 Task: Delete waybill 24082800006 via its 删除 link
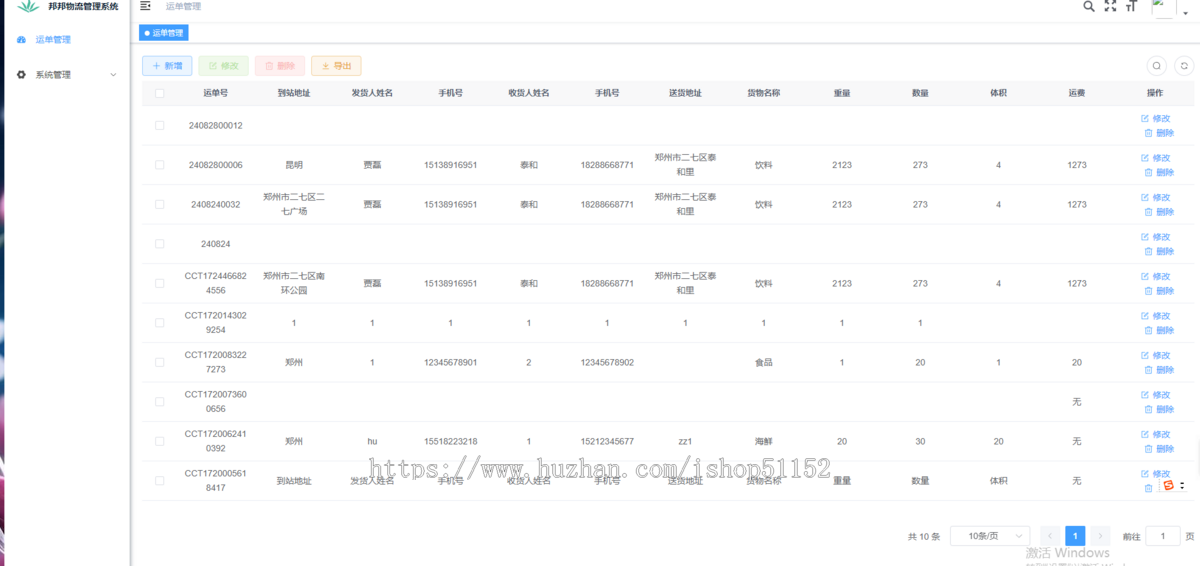pyautogui.click(x=1159, y=172)
